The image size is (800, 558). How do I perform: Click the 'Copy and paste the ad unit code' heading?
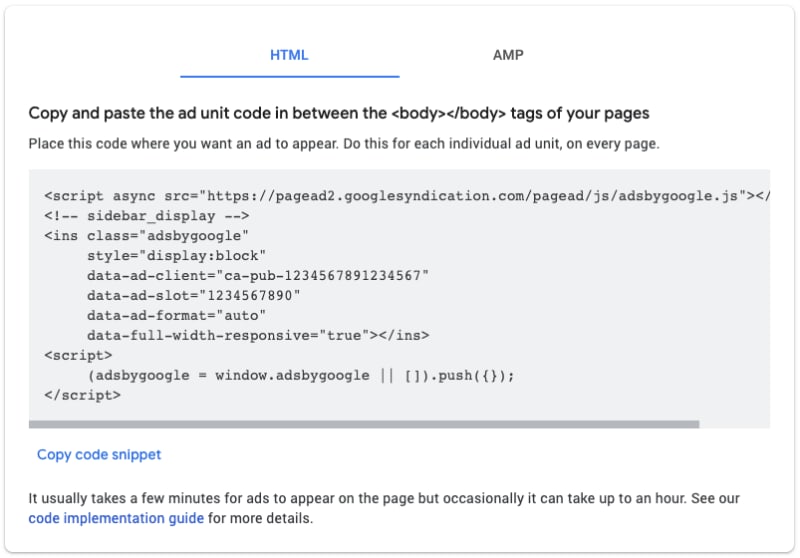click(339, 113)
